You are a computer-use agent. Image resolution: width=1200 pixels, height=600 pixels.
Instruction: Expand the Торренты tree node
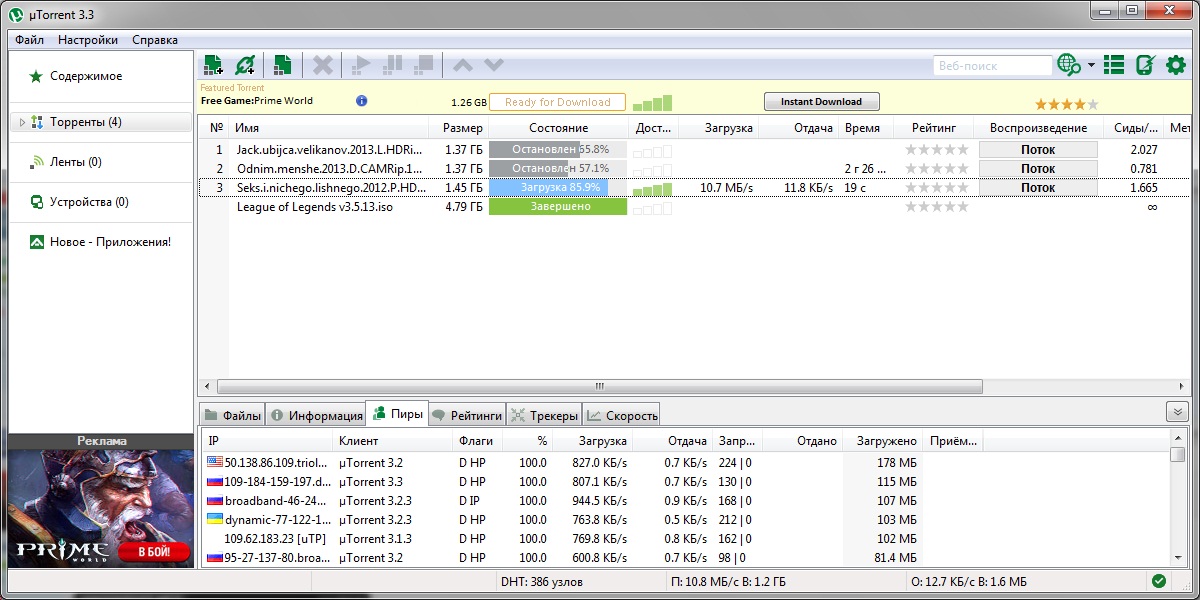point(22,122)
